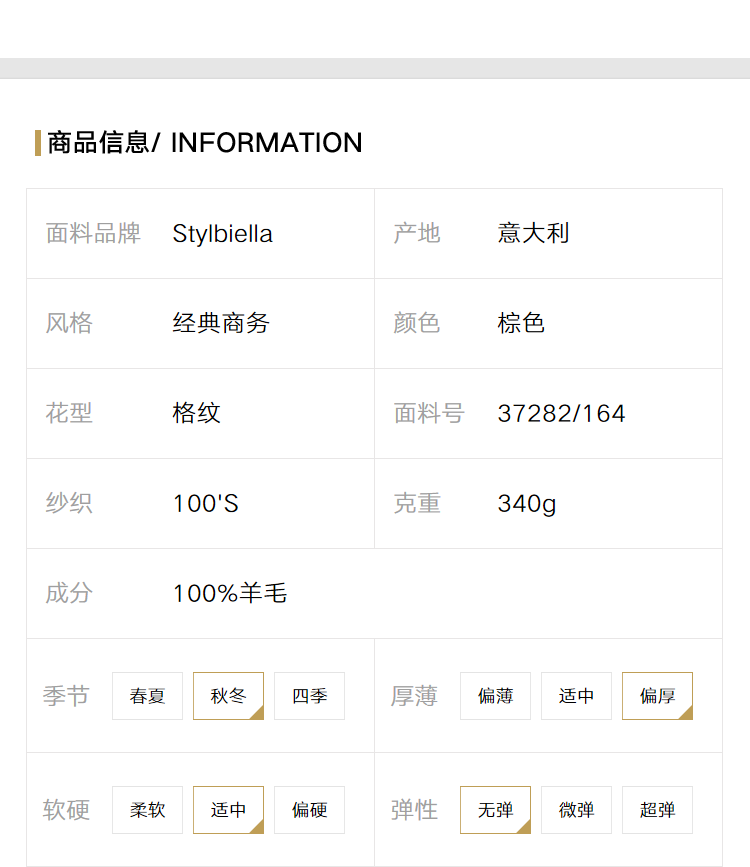Click the Stylbiella fabric brand value
750x867 pixels.
(222, 234)
